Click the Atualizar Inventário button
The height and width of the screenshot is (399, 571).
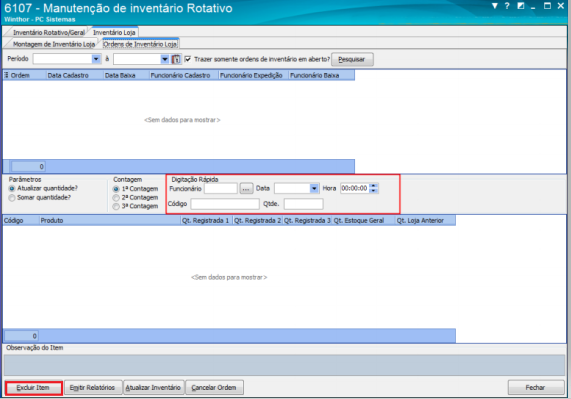(x=153, y=388)
